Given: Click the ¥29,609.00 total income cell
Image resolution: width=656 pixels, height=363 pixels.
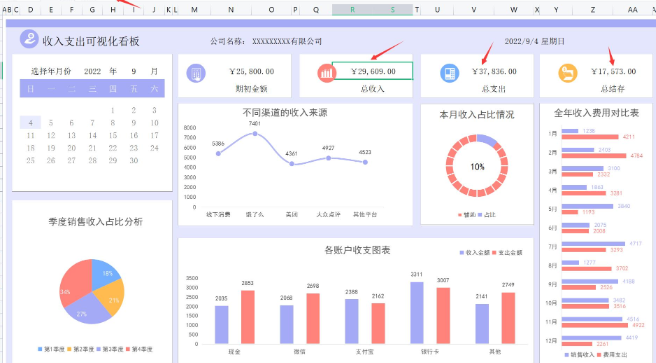Looking at the screenshot, I should 372,71.
